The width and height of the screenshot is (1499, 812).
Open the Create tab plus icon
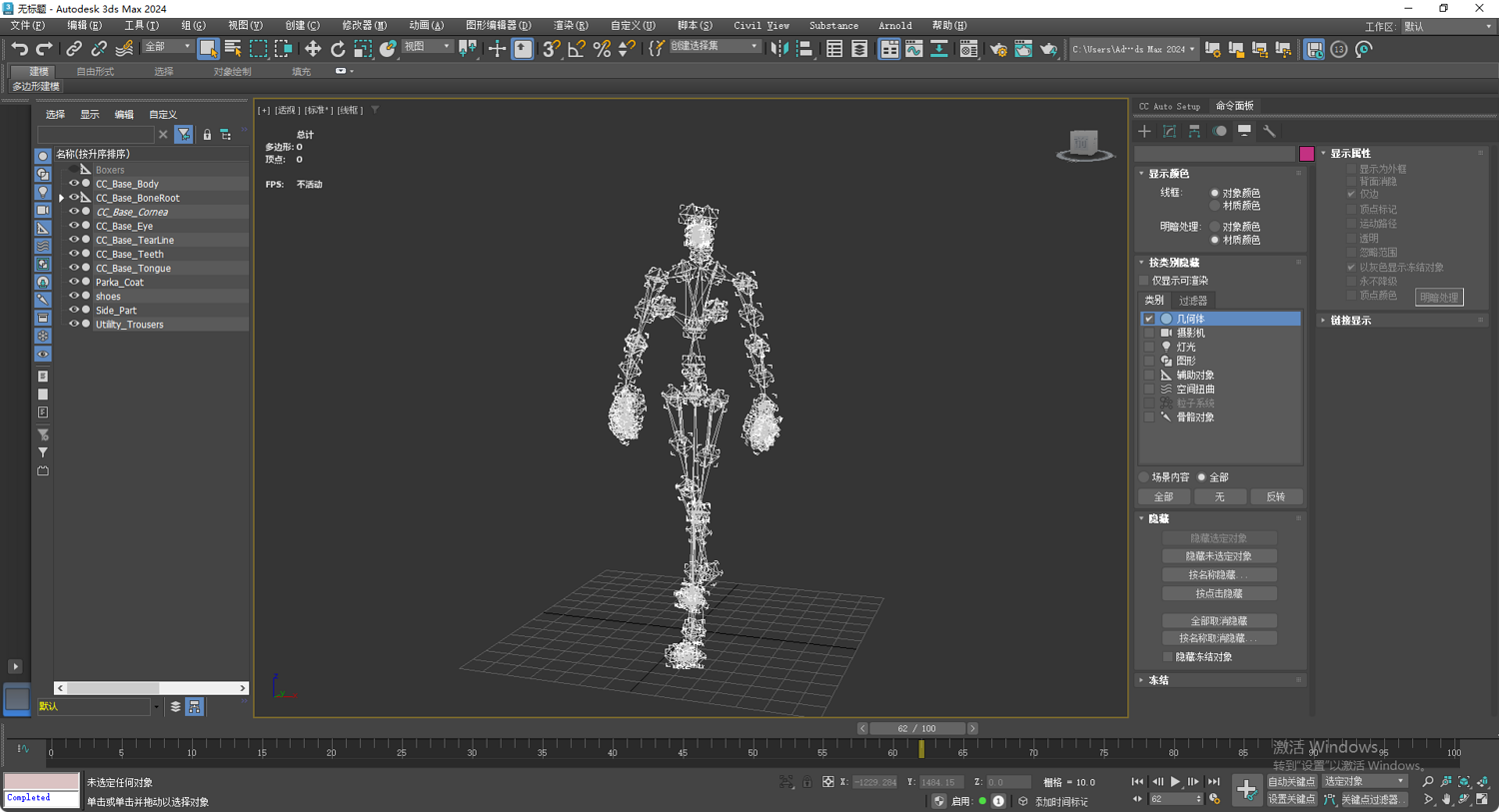[1145, 131]
